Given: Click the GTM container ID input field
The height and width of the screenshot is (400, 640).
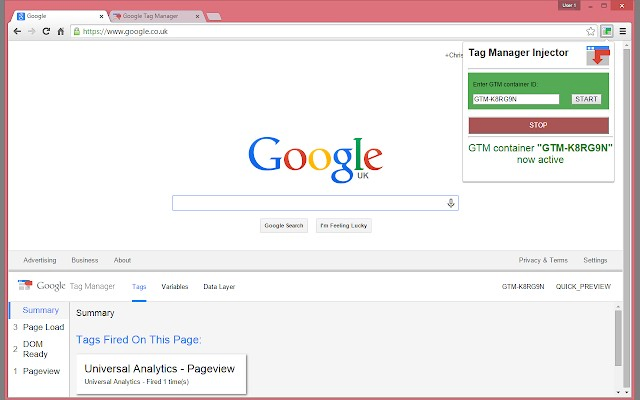Looking at the screenshot, I should [x=516, y=99].
